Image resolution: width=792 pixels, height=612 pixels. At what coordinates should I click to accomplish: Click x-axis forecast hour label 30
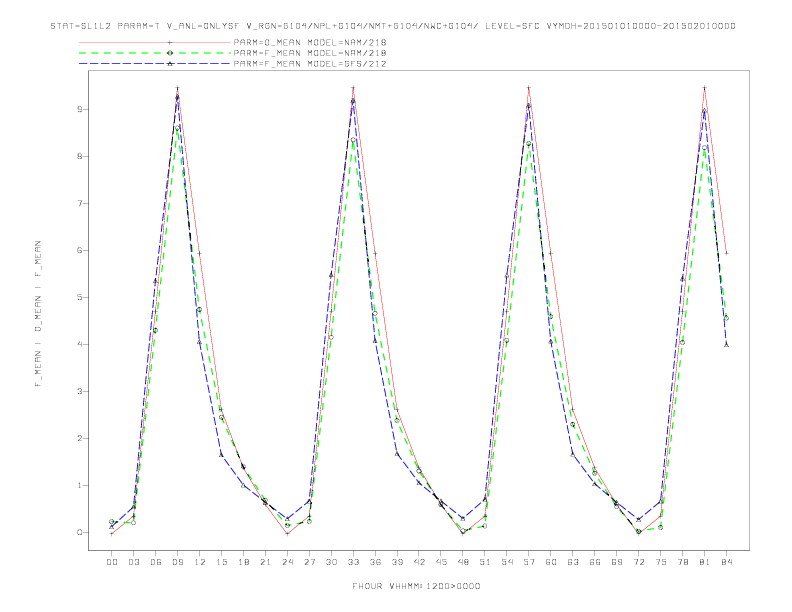331,562
